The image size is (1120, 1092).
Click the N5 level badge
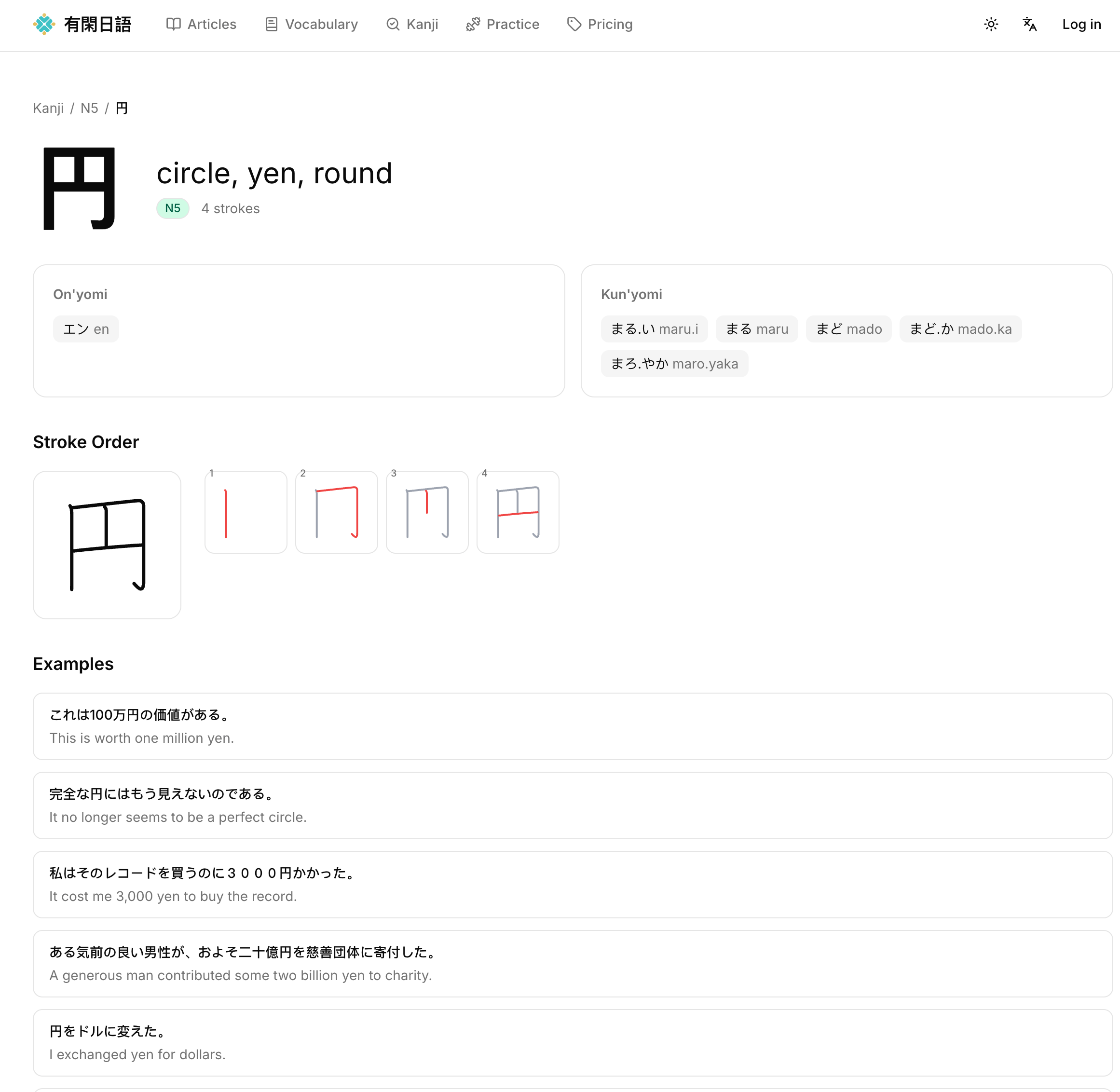tap(172, 208)
